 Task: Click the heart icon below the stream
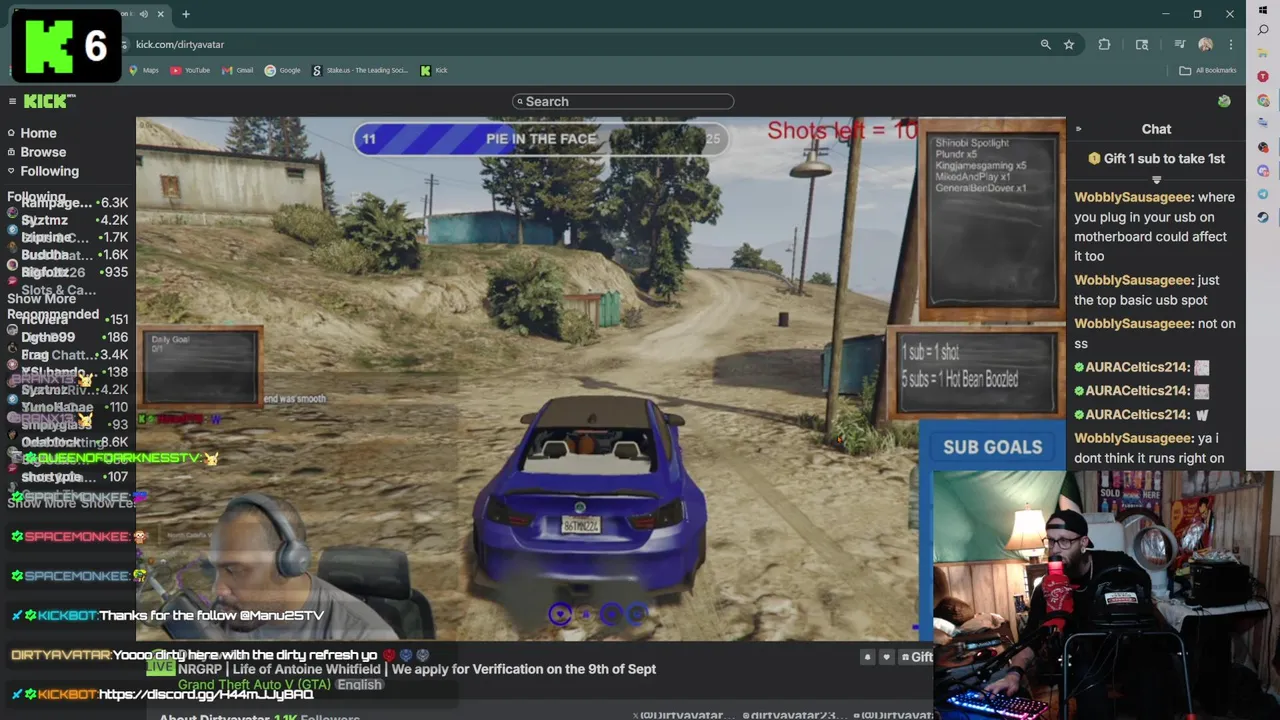coord(886,657)
